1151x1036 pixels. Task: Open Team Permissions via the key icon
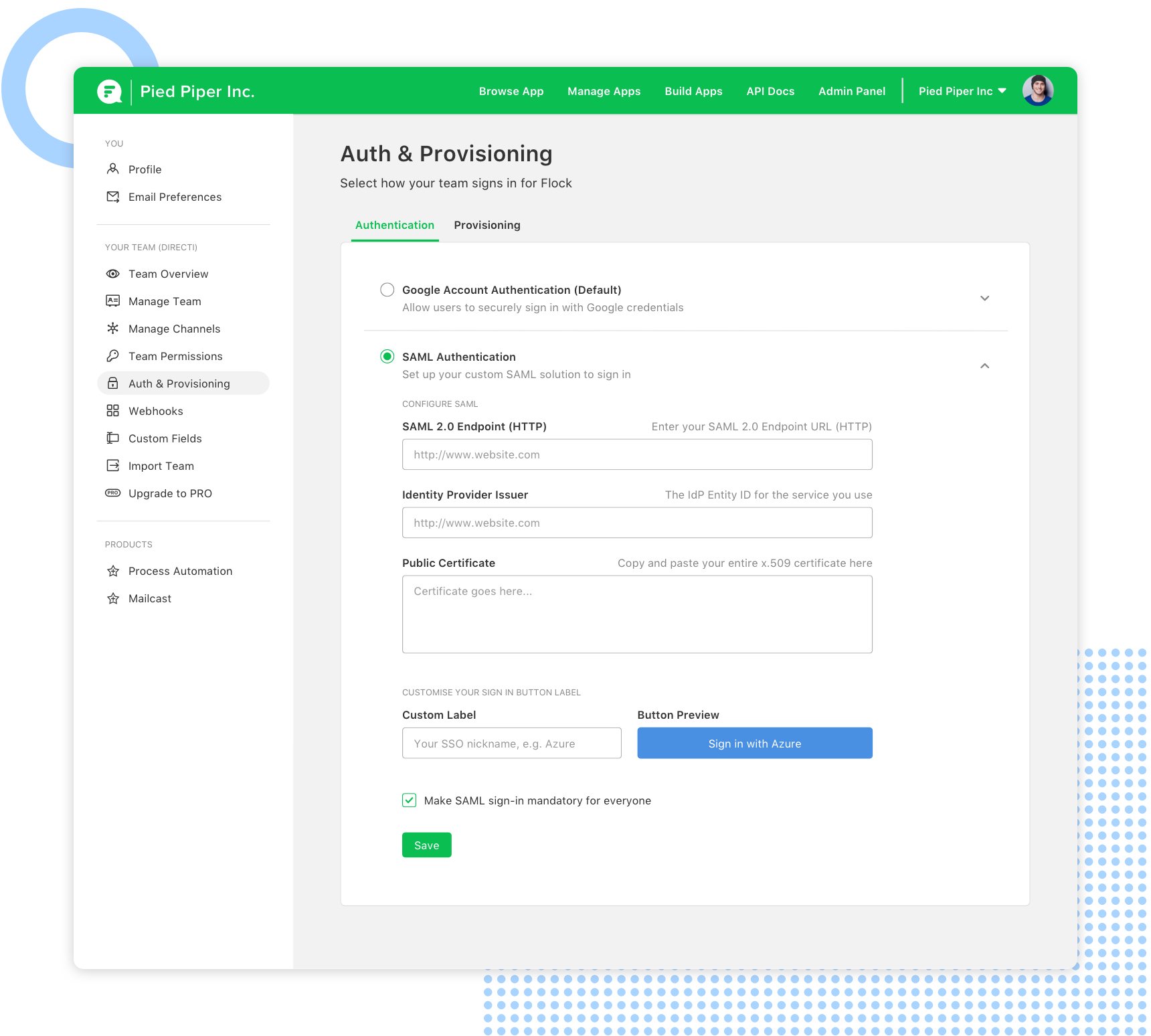point(112,356)
